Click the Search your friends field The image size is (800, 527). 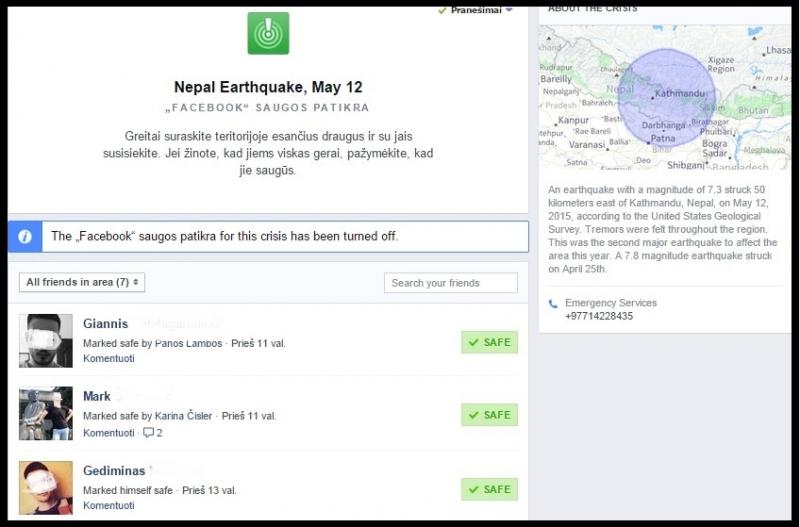[451, 283]
